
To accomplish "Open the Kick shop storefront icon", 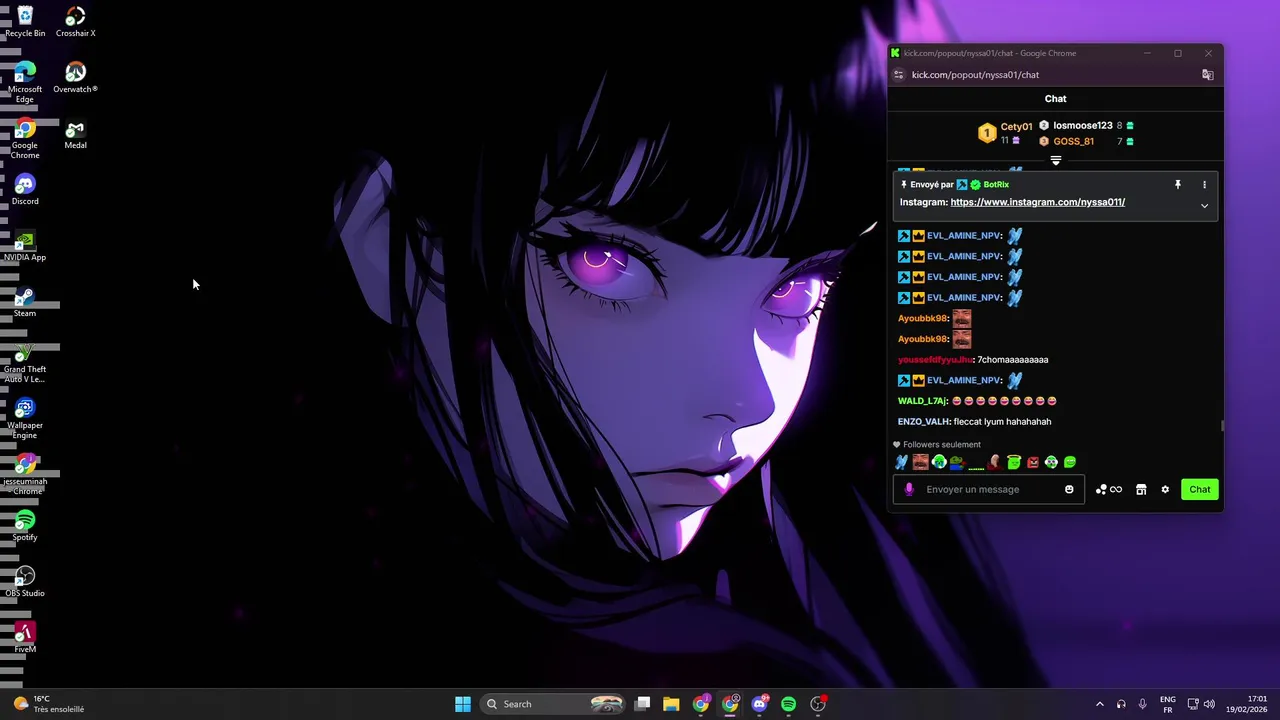I will point(1141,489).
